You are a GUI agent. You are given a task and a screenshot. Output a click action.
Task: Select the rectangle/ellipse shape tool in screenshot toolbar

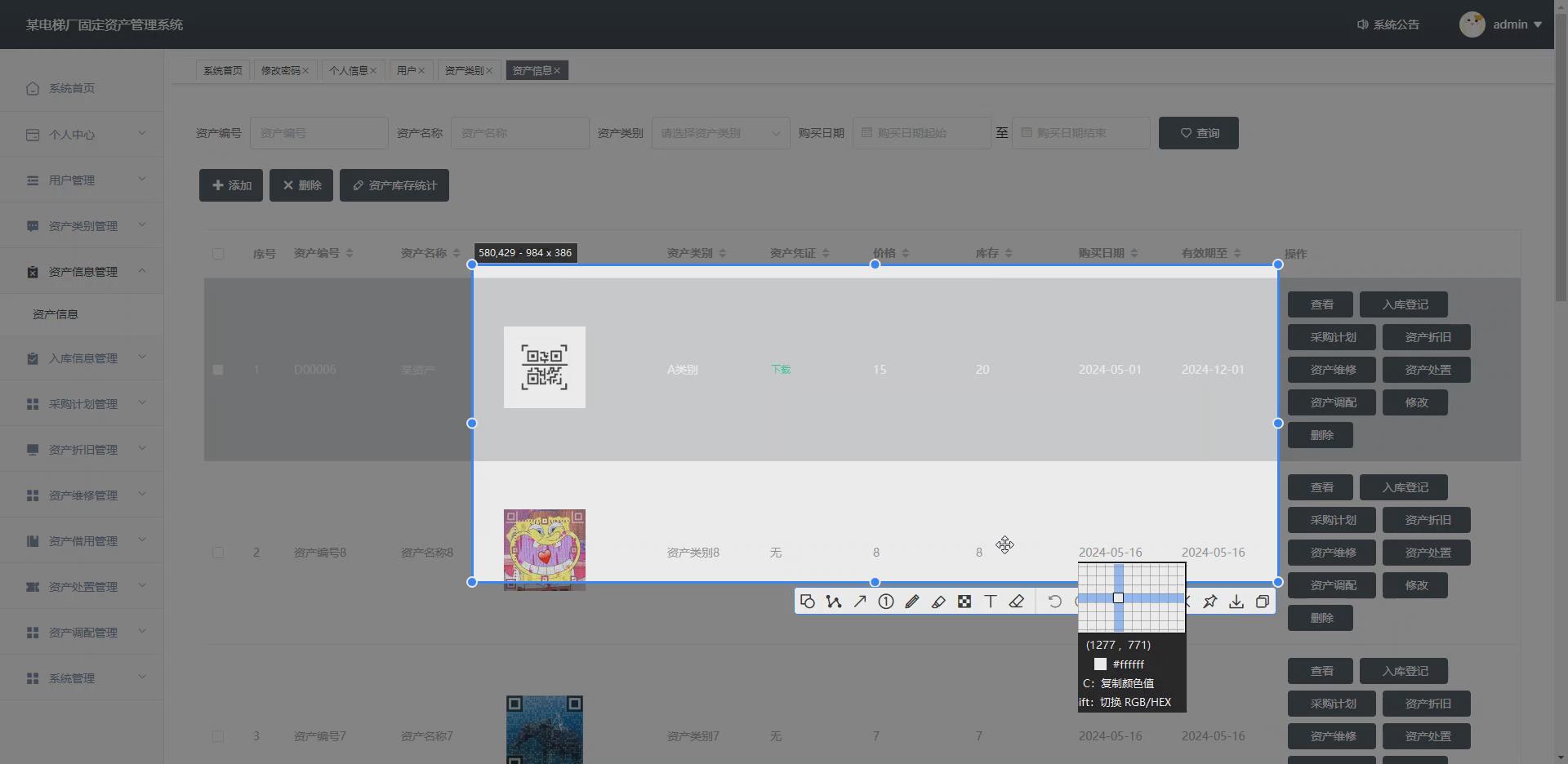[808, 602]
